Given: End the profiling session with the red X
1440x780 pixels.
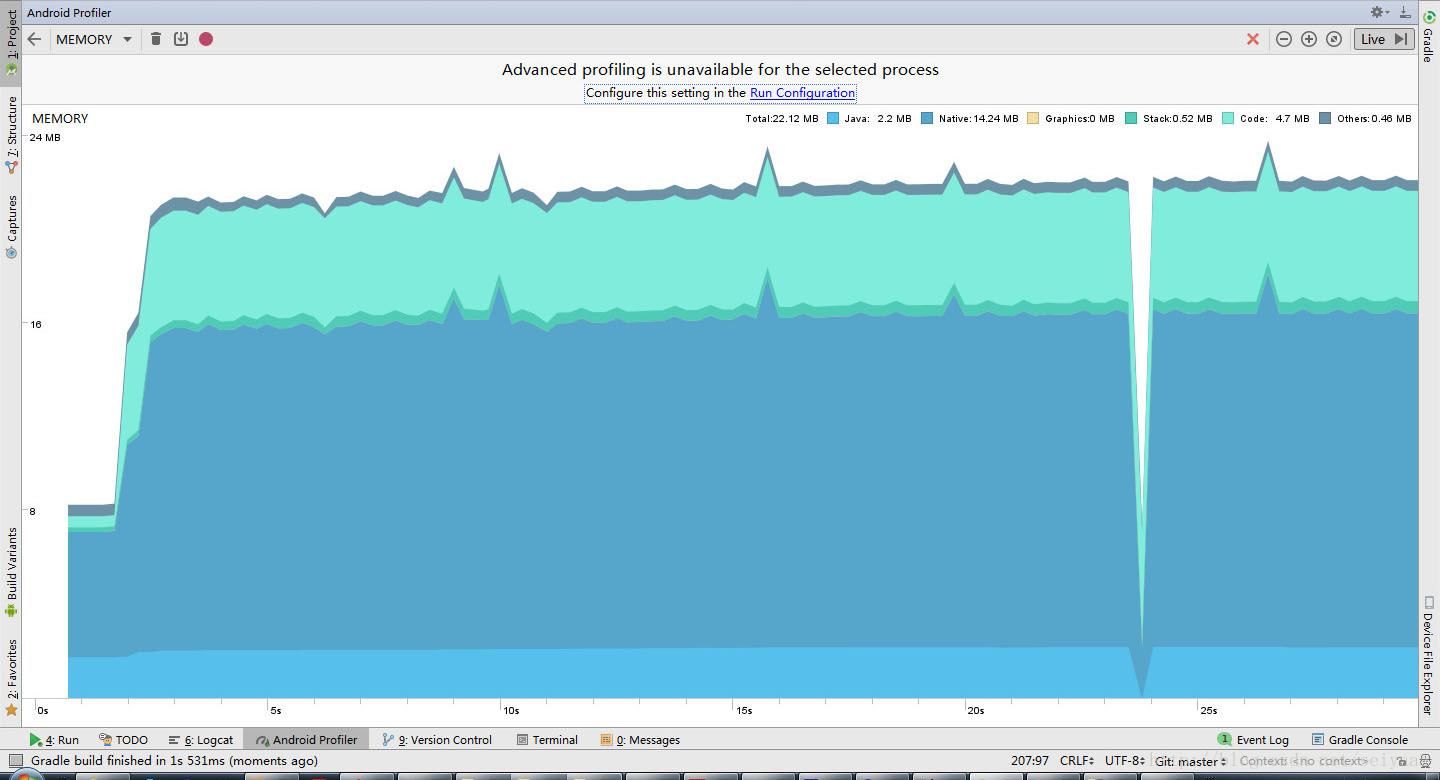Looking at the screenshot, I should point(1252,39).
